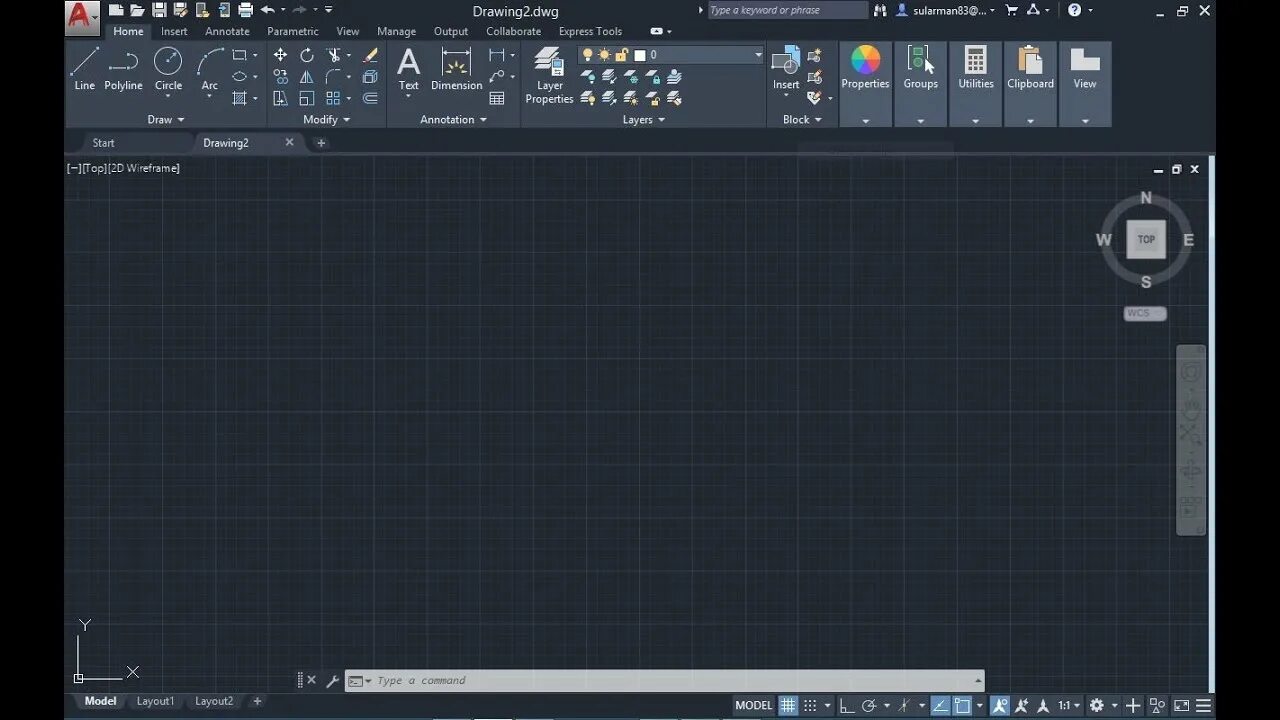
Task: Click the Dimension tool in Annotation panel
Action: pos(456,65)
